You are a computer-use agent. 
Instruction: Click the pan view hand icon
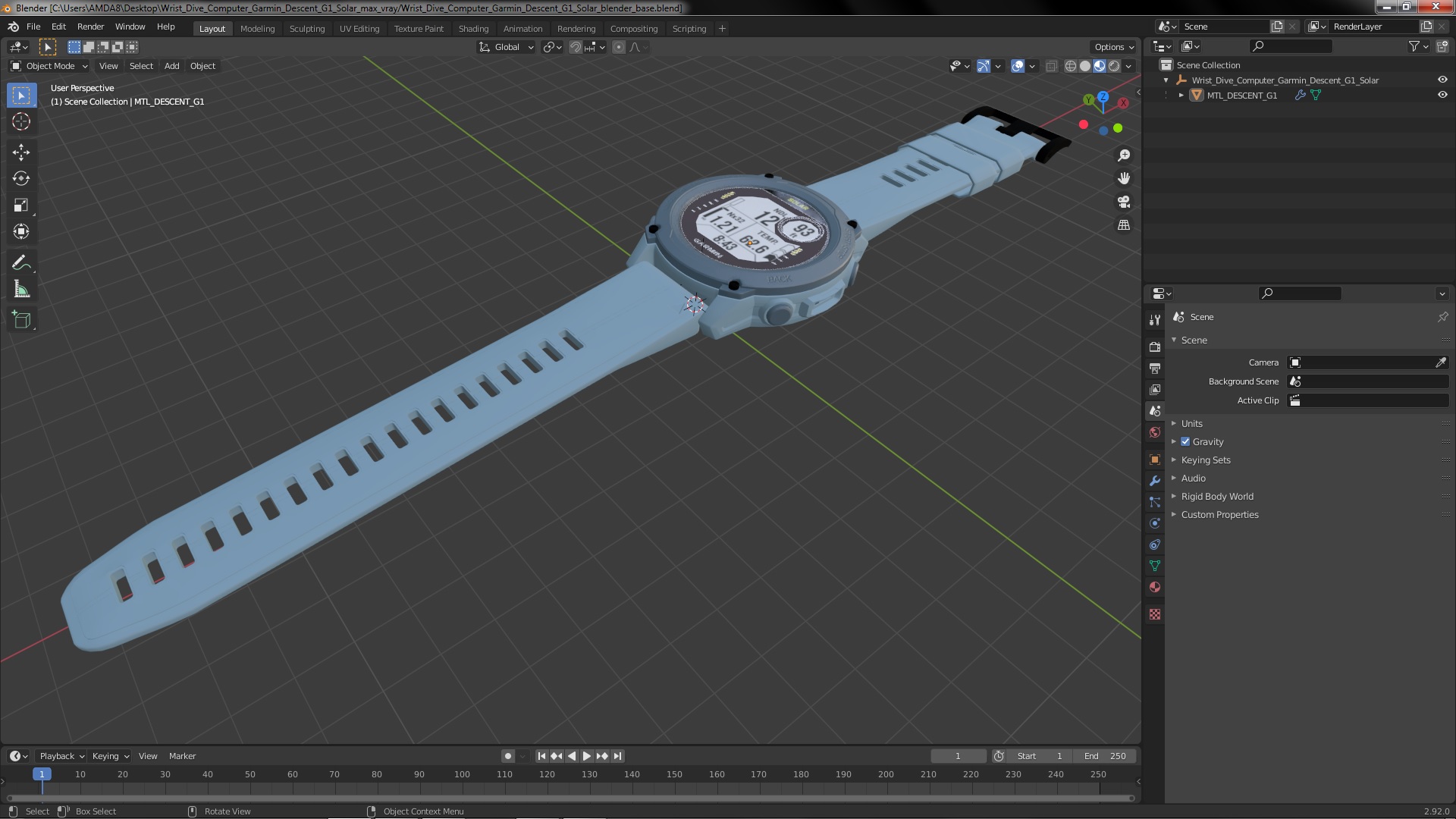(x=1124, y=178)
